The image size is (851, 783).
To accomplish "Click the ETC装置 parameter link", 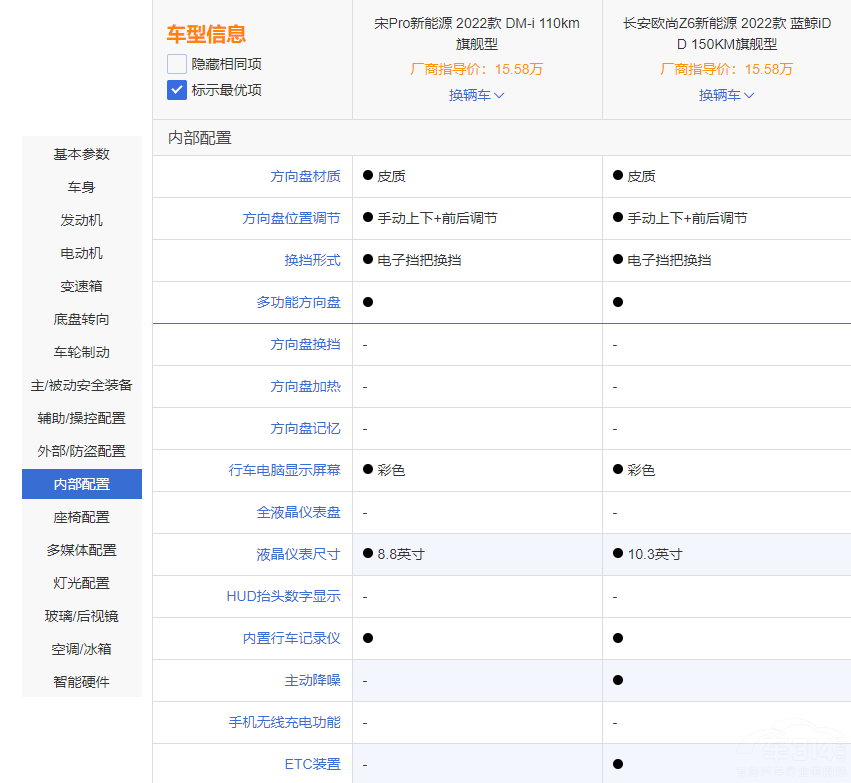I will point(315,764).
